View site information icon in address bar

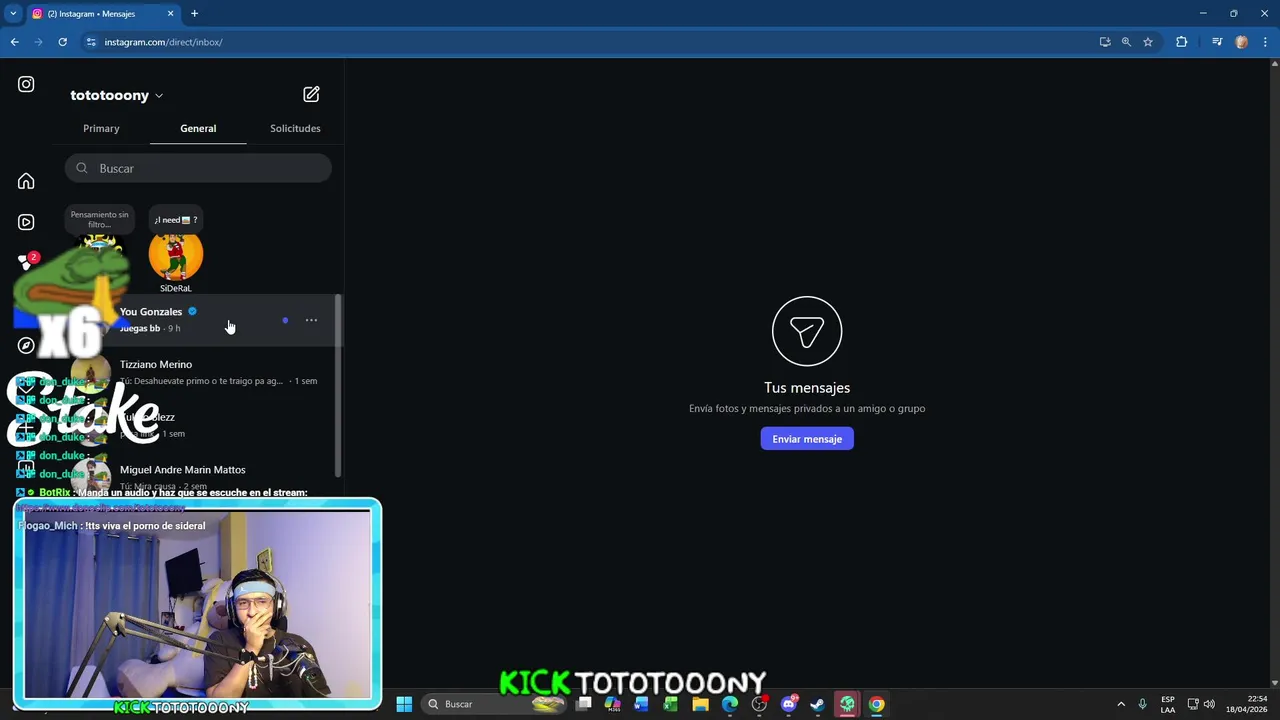click(91, 42)
